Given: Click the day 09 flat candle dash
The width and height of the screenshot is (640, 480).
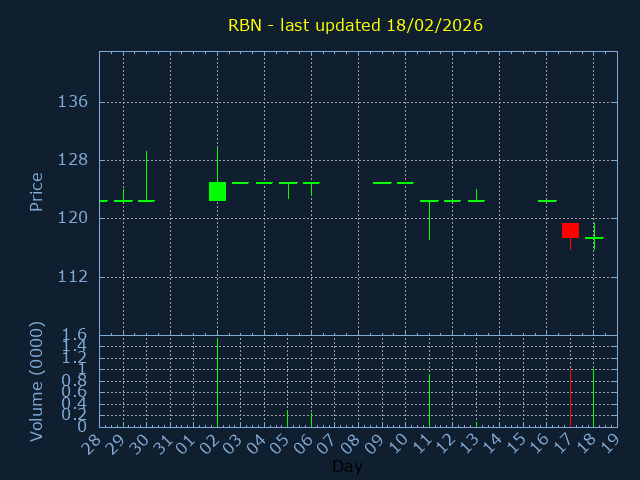Looking at the screenshot, I should click(x=382, y=183).
